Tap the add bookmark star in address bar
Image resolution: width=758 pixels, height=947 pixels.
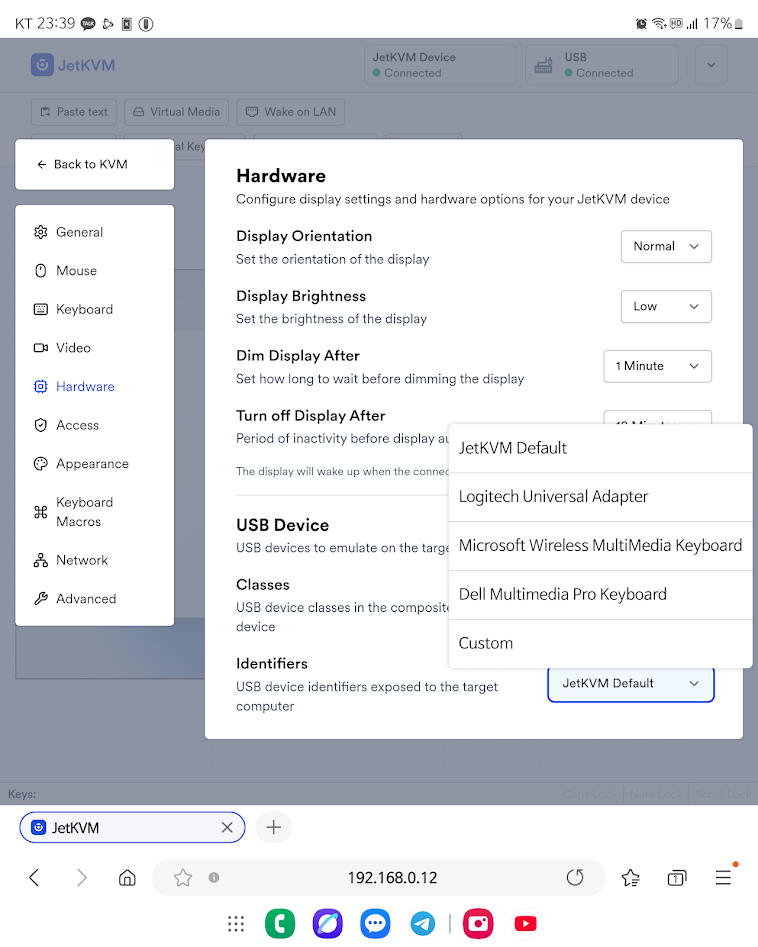click(x=182, y=878)
